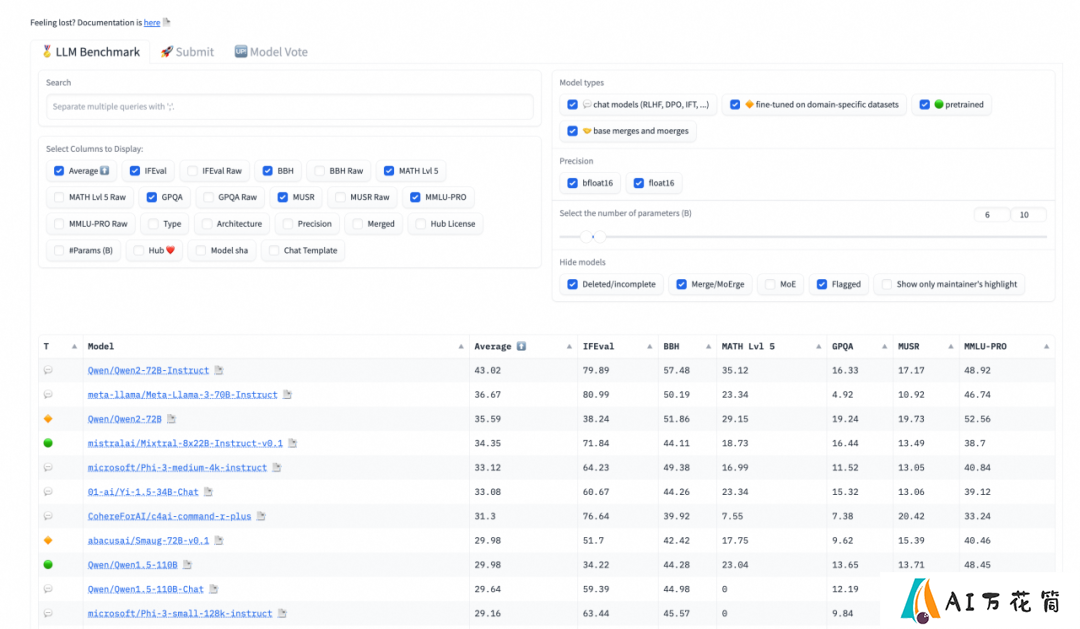Image resolution: width=1080 pixels, height=629 pixels.
Task: Open the documentation 'here' link
Action: pyautogui.click(x=152, y=23)
